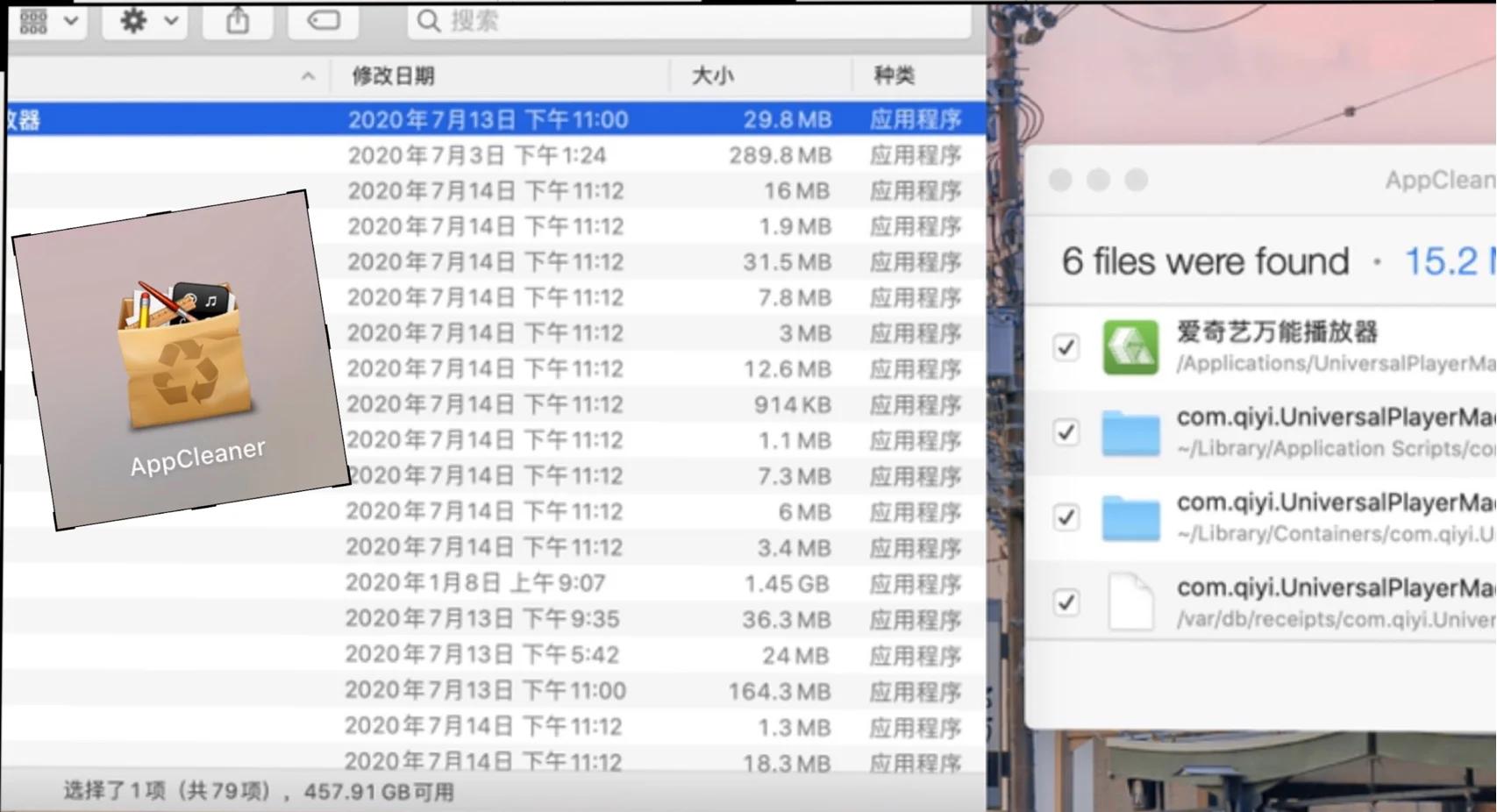The width and height of the screenshot is (1497, 812).
Task: Click the Finder 搜索 search field
Action: click(689, 20)
